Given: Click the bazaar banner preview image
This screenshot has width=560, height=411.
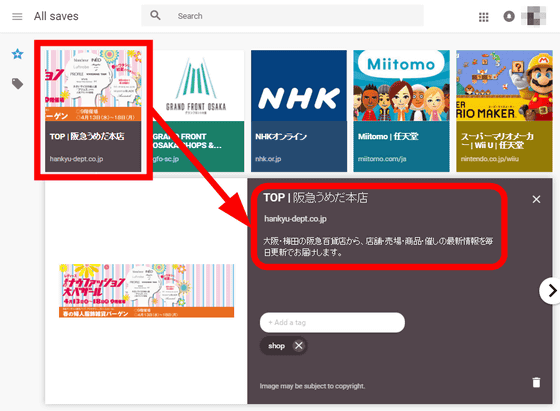Looking at the screenshot, I should point(146,291).
